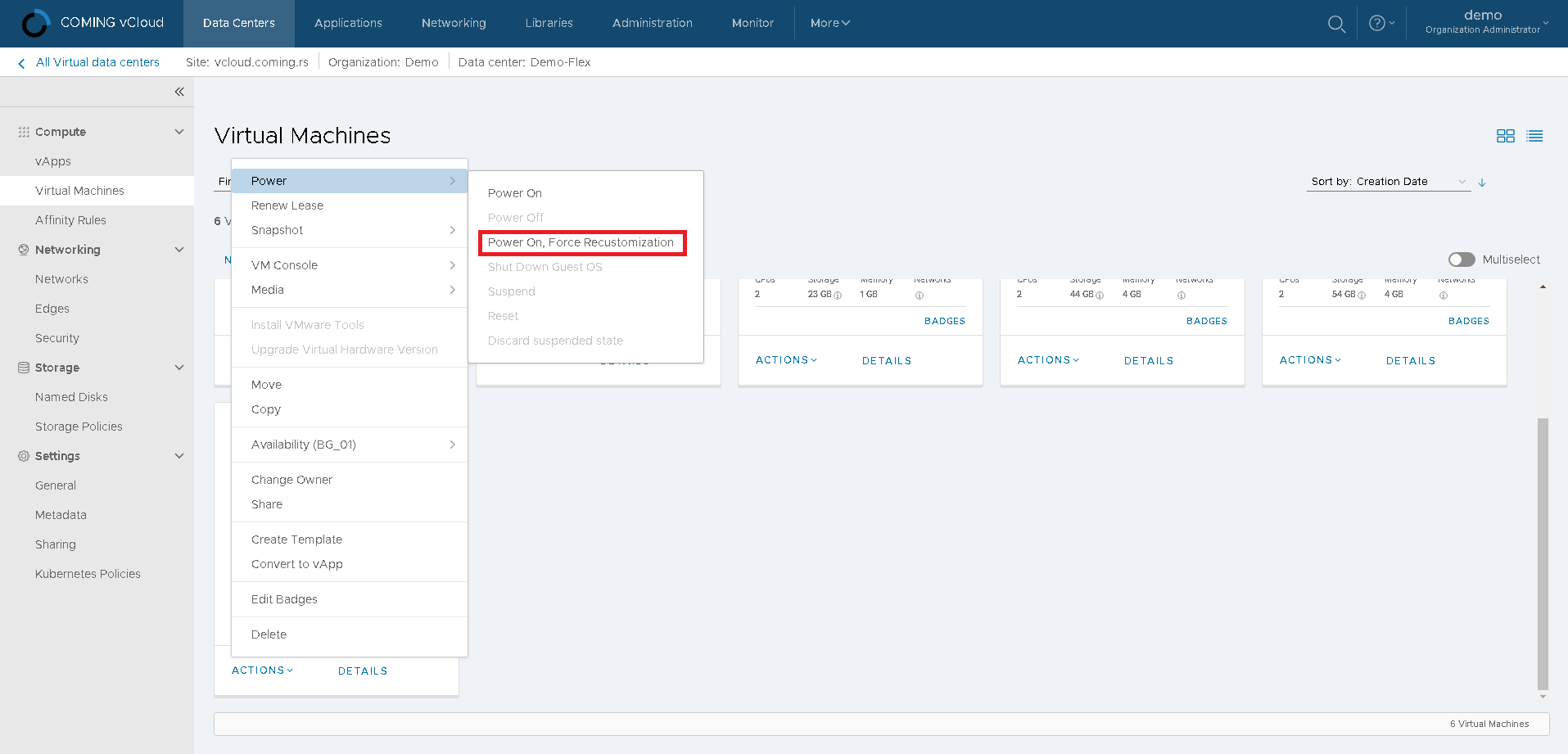Open the help question mark menu
Image resolution: width=1568 pixels, height=754 pixels.
pos(1380,23)
